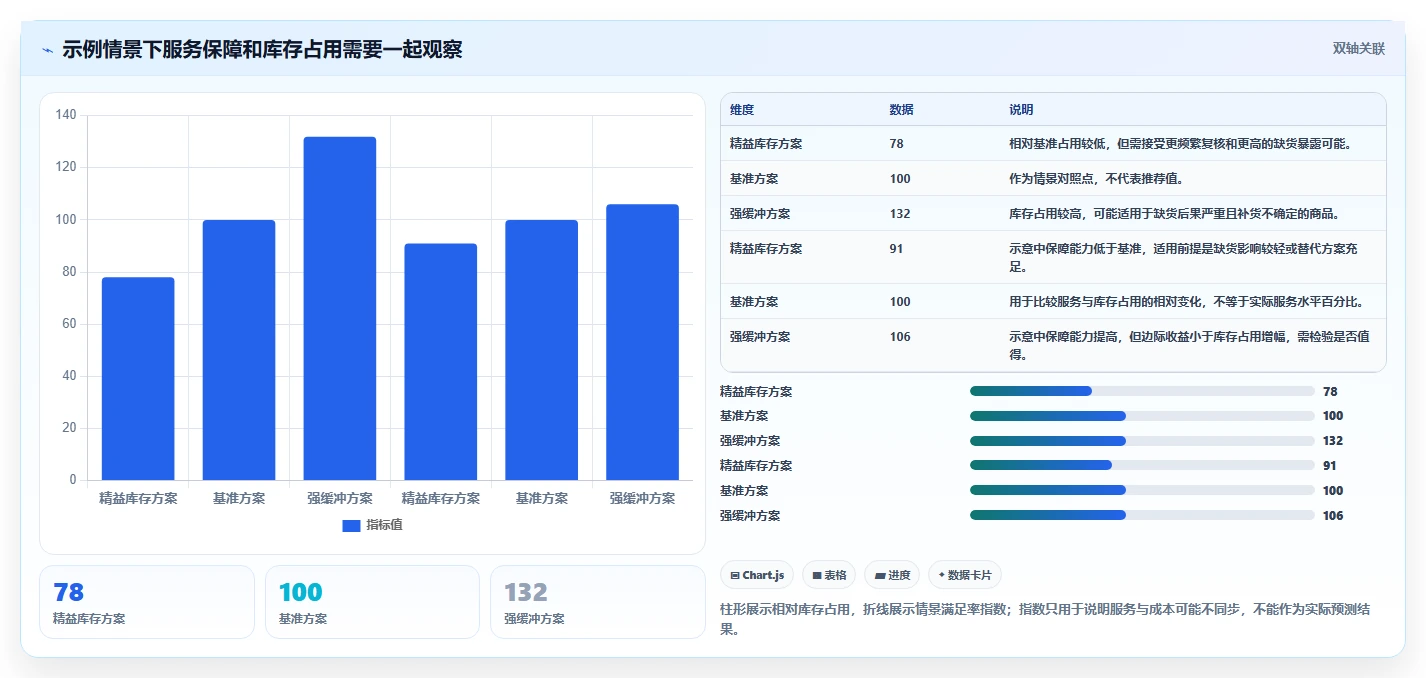1426x678 pixels.
Task: Select the 表格 chip
Action: click(829, 575)
